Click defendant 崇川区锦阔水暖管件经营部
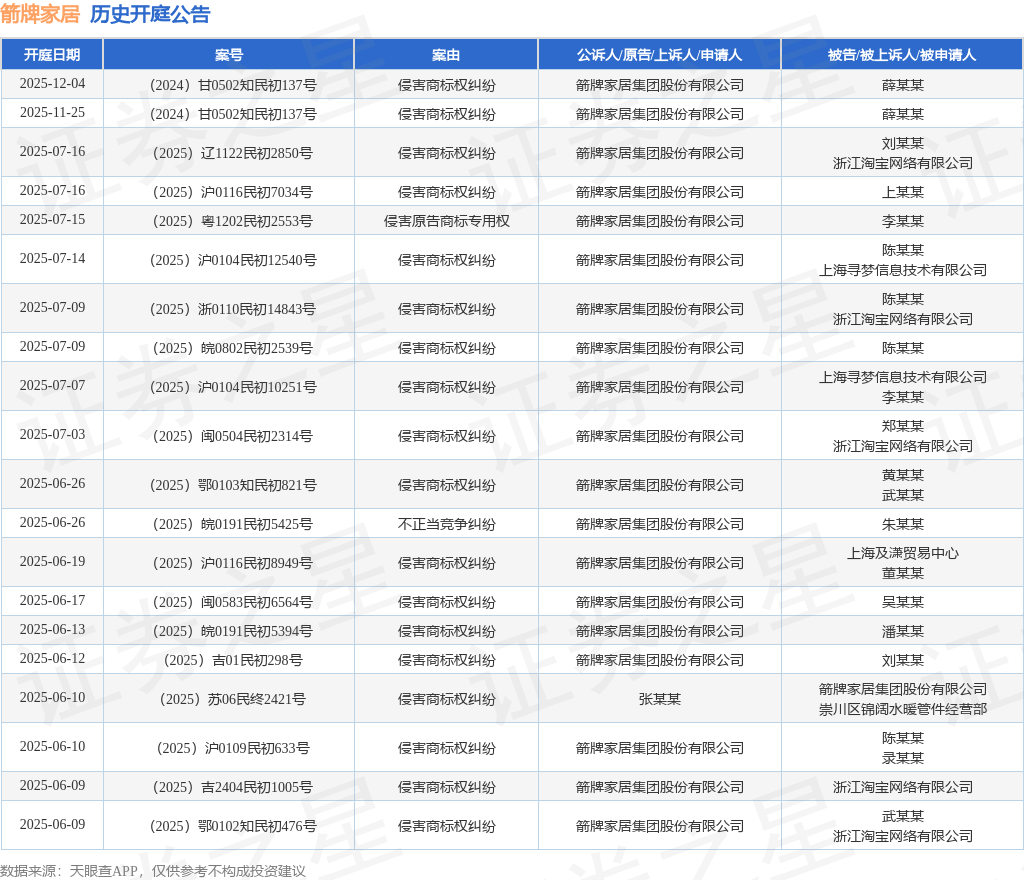 point(903,710)
